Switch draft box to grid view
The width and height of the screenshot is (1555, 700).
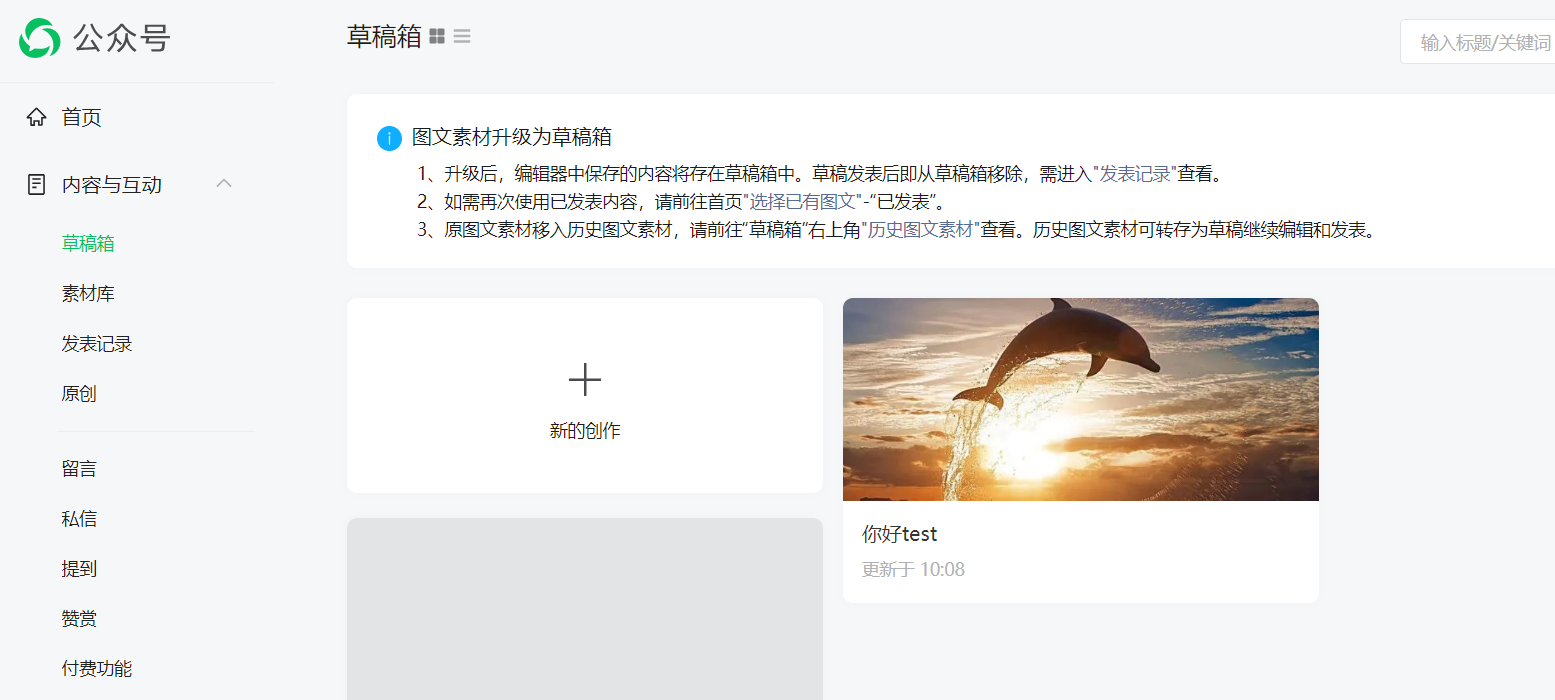coord(437,36)
